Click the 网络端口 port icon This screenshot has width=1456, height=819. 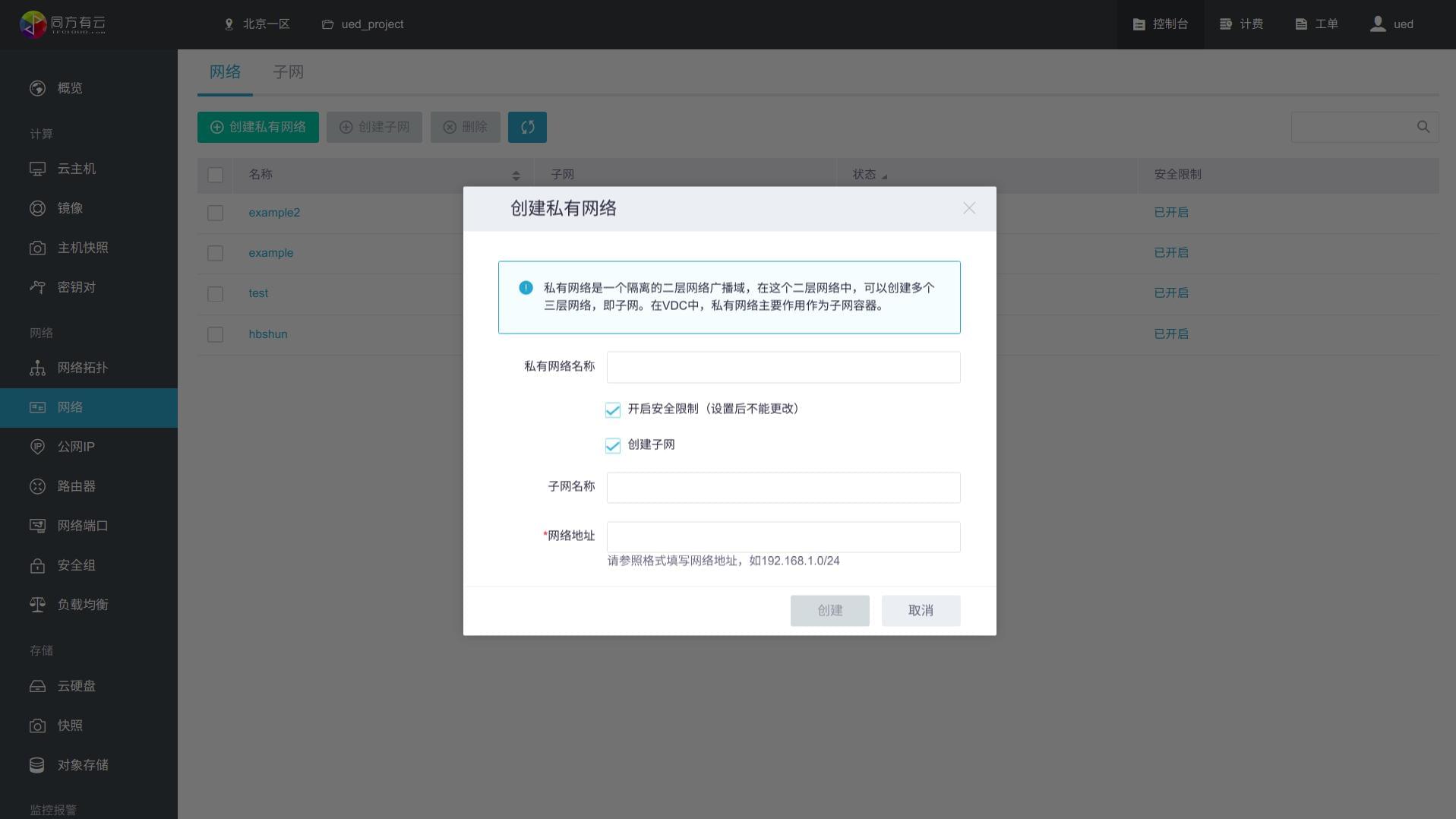(x=37, y=526)
